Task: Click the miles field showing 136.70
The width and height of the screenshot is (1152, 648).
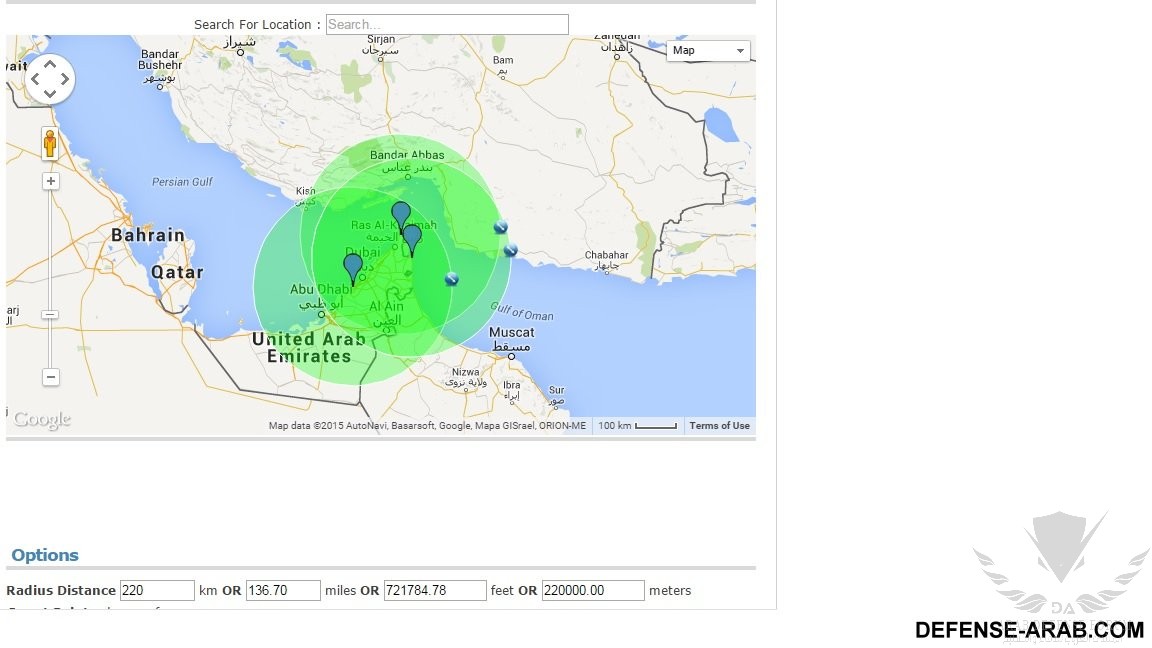Action: coord(283,590)
